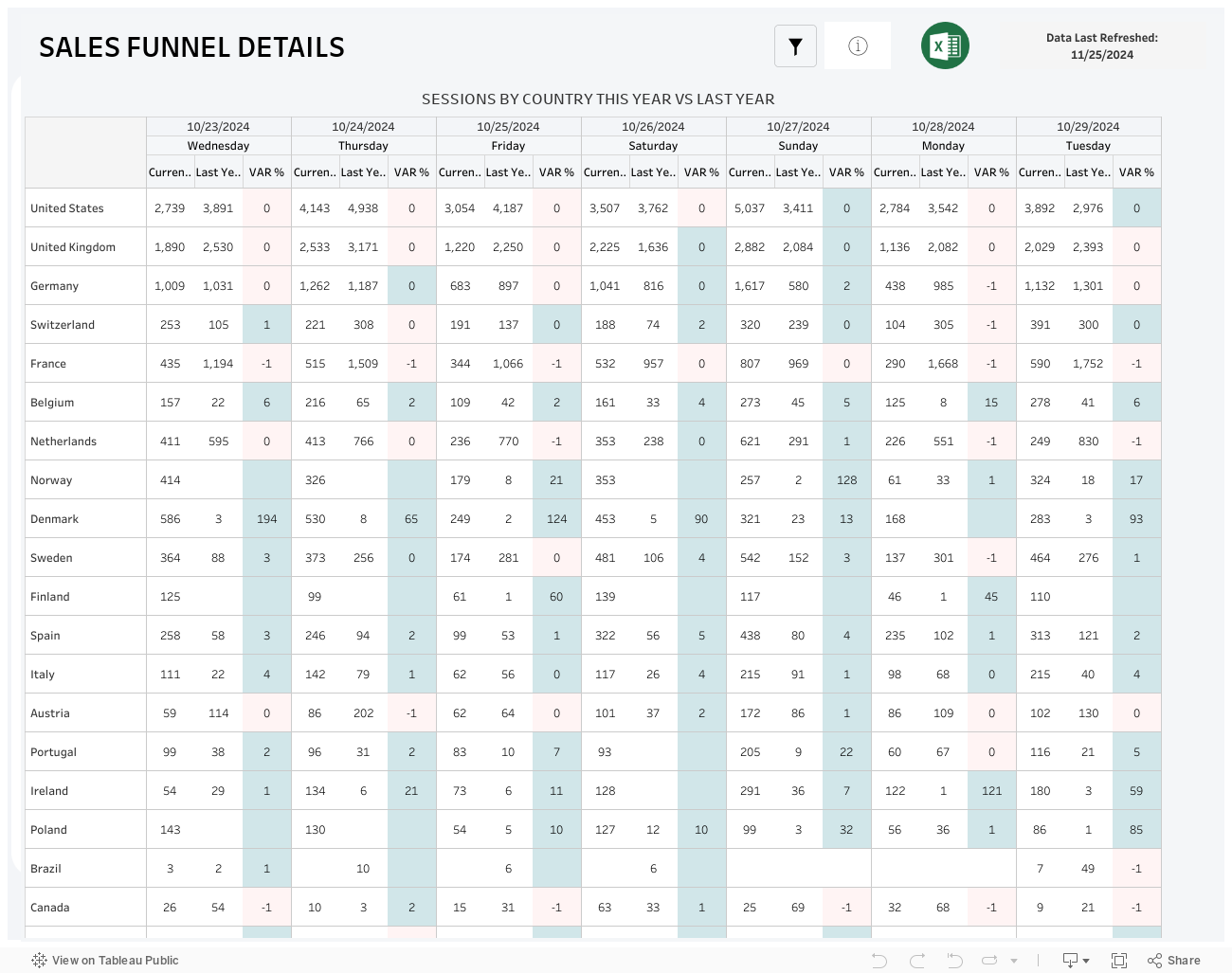Open the refresh options dropdown arrow
The height and width of the screenshot is (973, 1232).
coord(1014,961)
